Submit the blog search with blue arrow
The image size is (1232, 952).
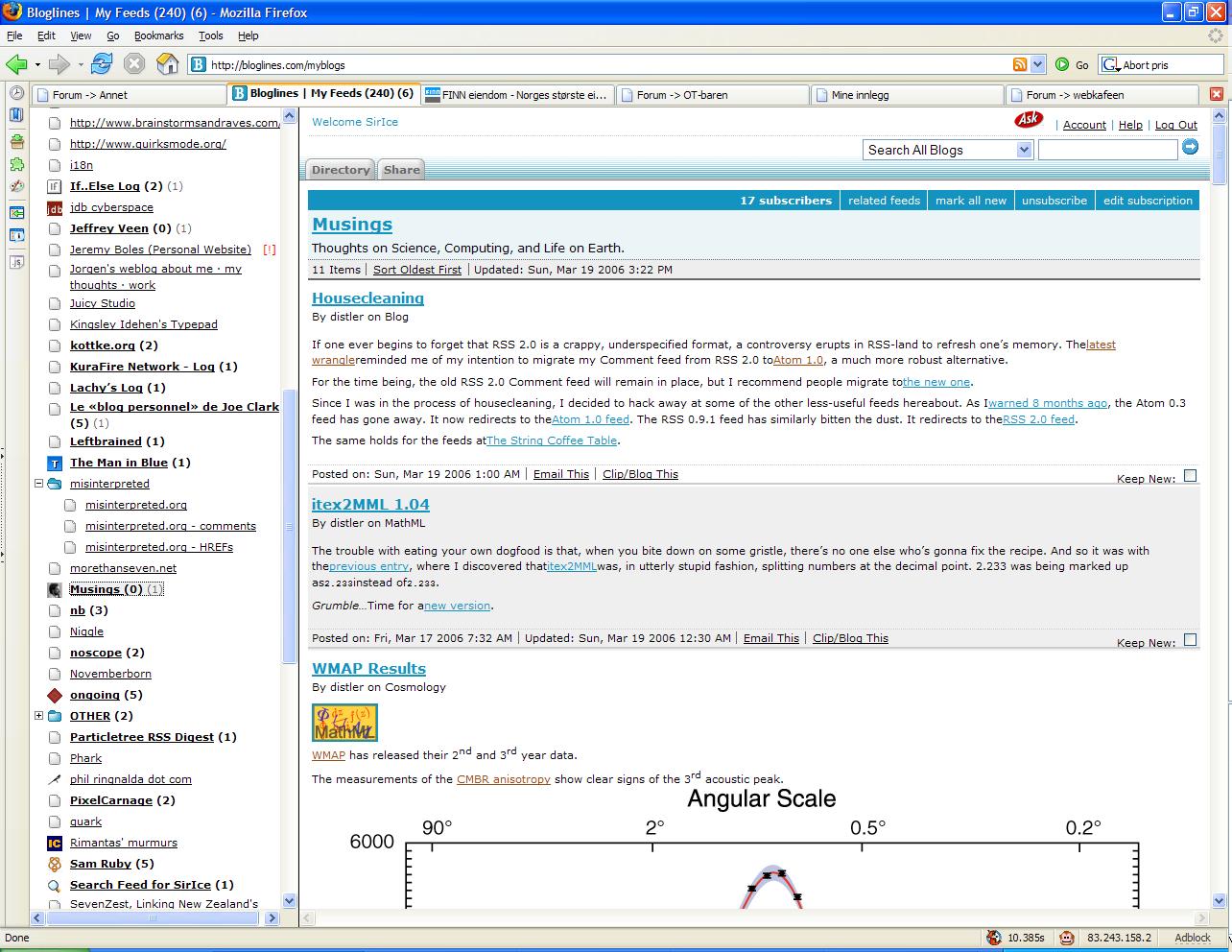[x=1190, y=147]
